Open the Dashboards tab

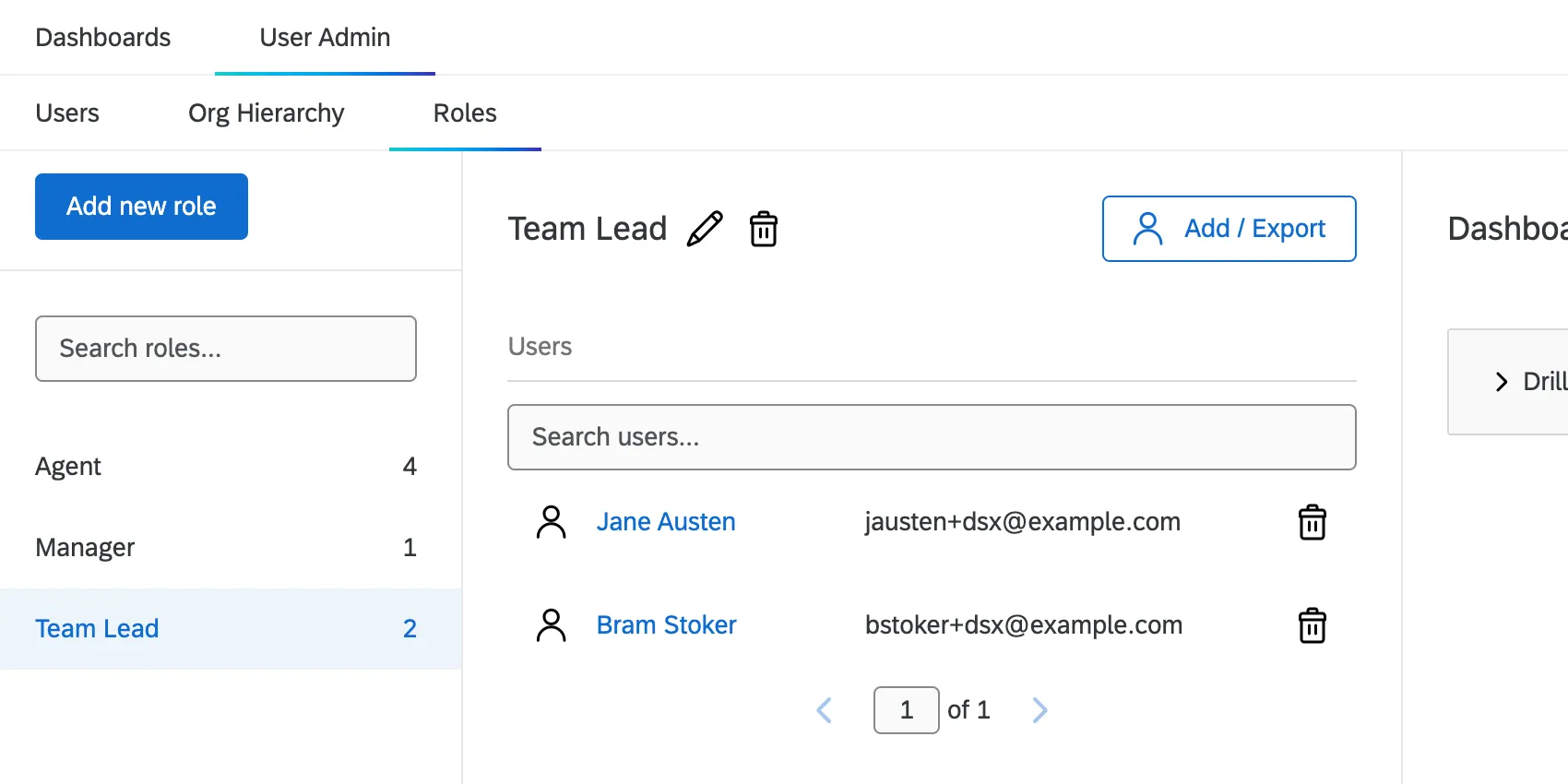point(103,38)
